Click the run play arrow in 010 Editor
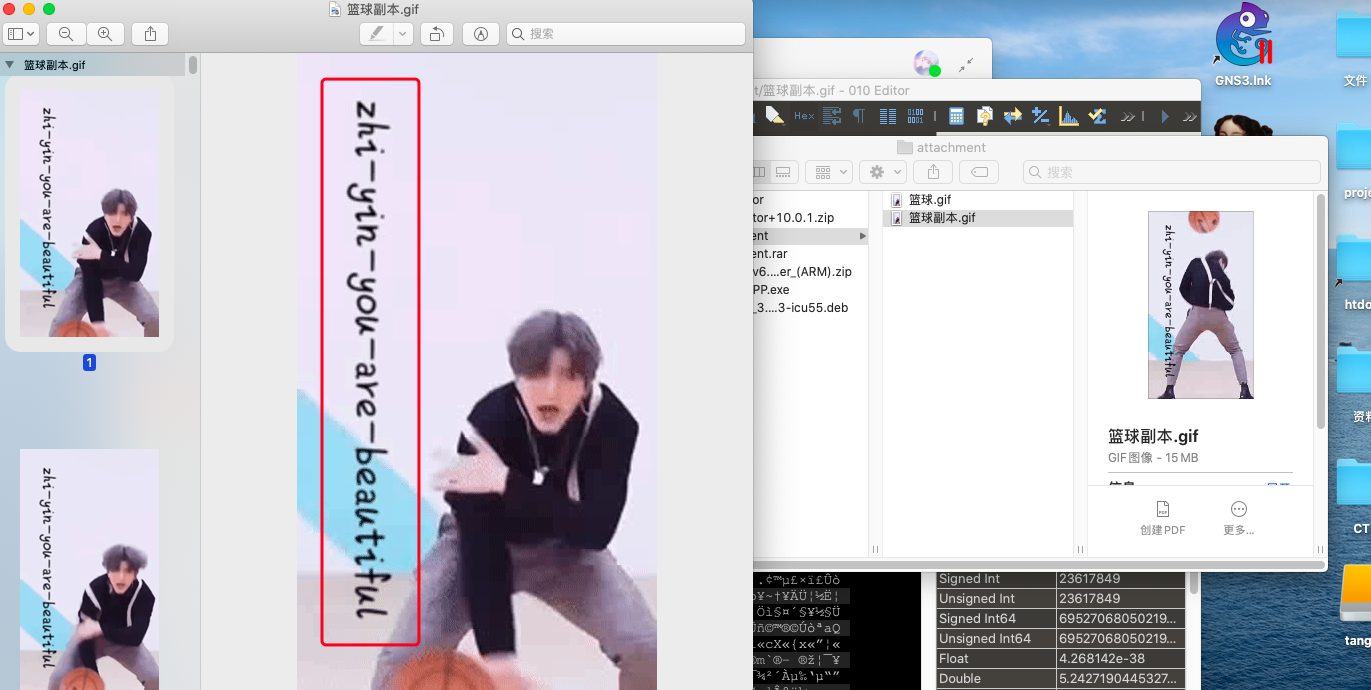Viewport: 1371px width, 690px height. (1164, 117)
